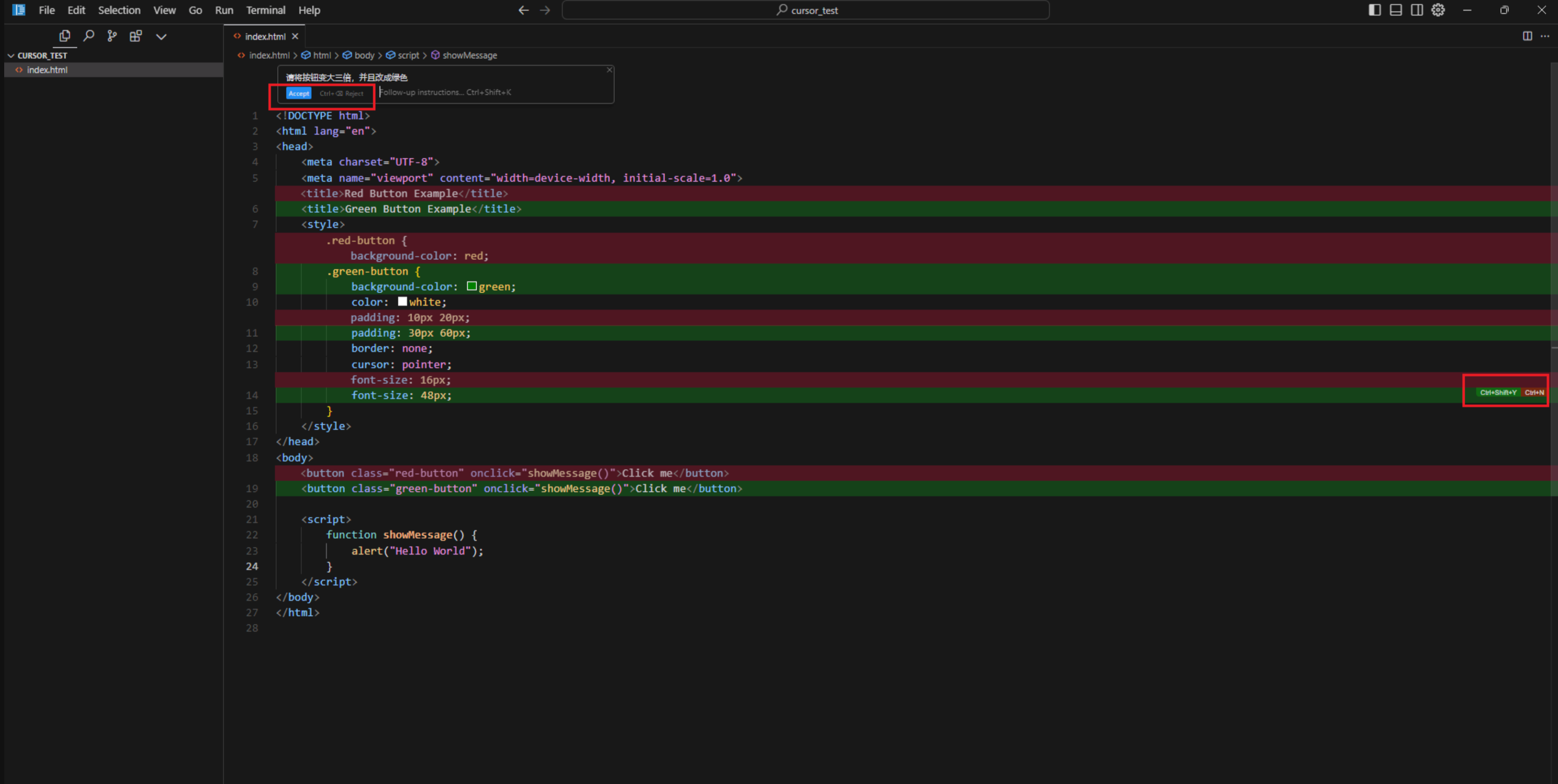Open the Explorer files view icon
Image resolution: width=1558 pixels, height=784 pixels.
click(x=64, y=36)
